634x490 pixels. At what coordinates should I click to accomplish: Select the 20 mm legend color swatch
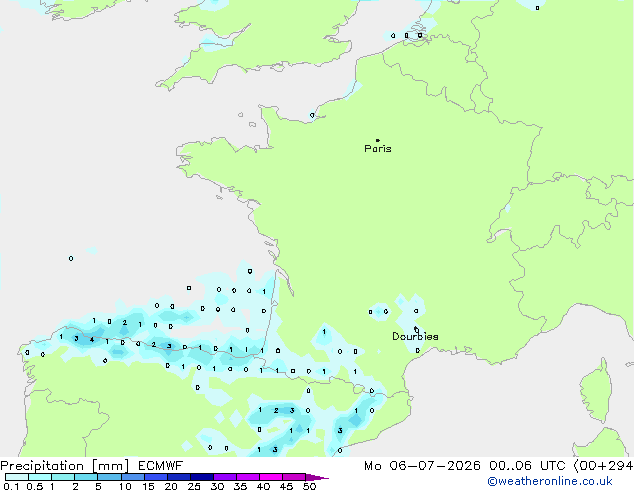179,477
